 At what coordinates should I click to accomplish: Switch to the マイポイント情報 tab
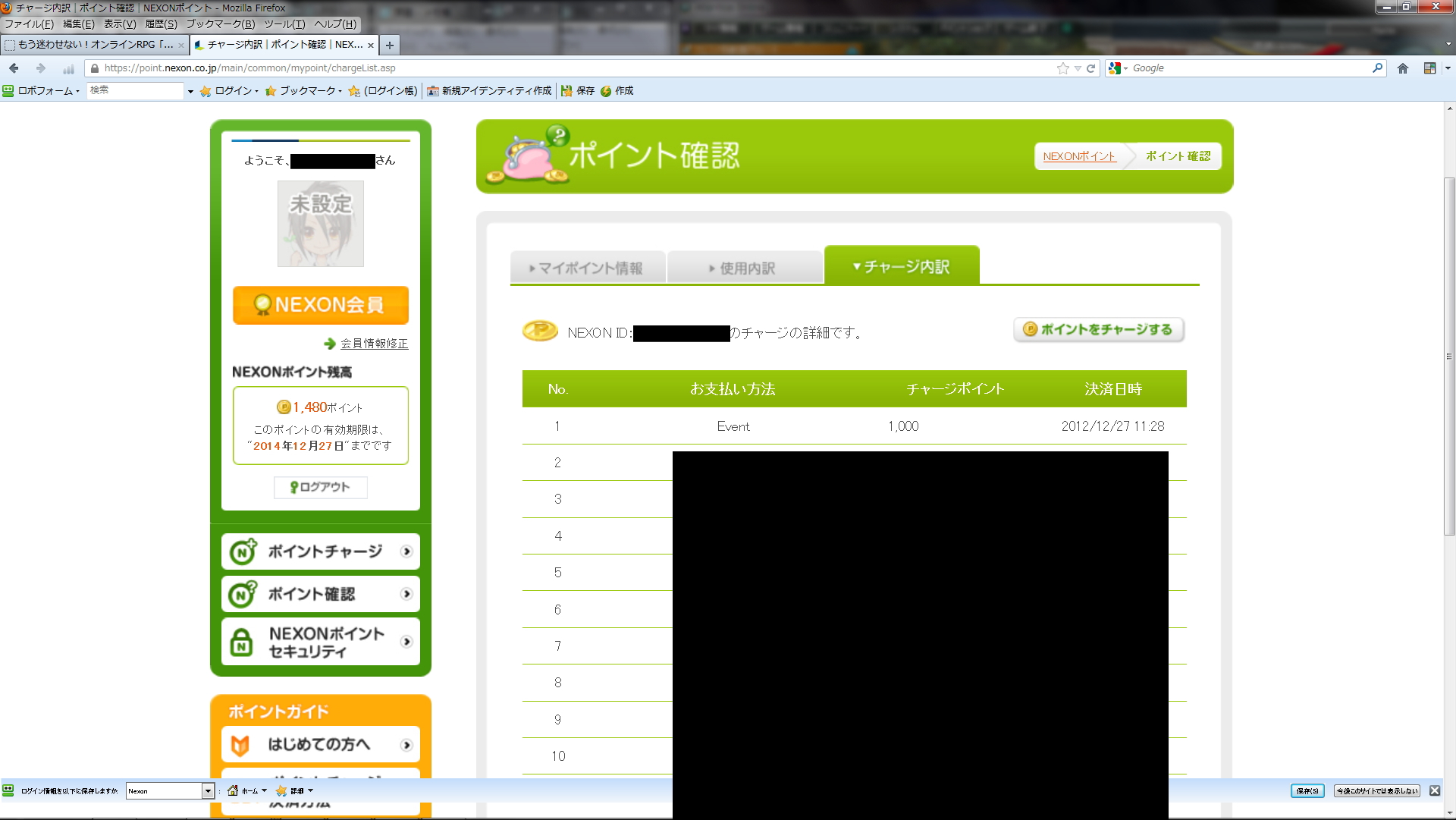pos(588,268)
